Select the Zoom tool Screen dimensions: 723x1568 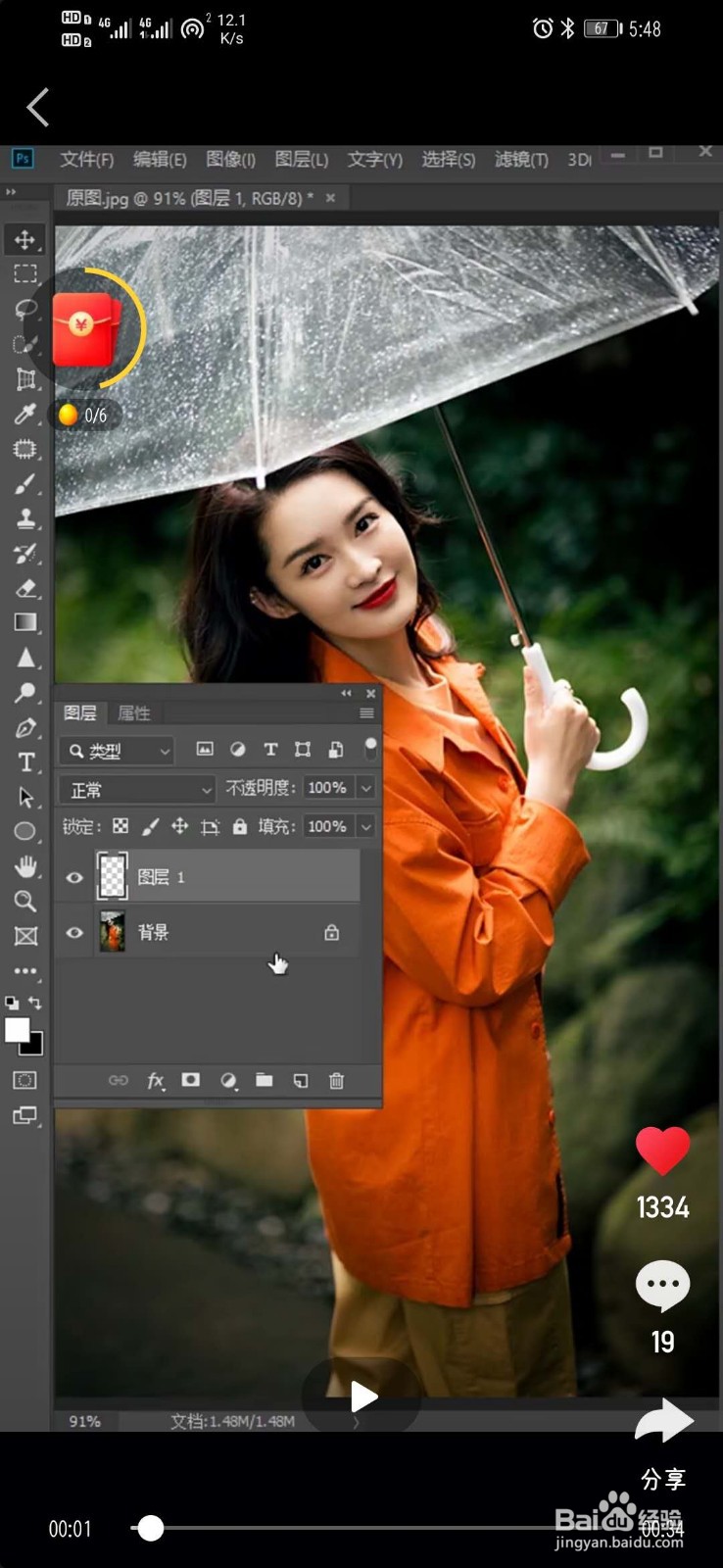[25, 902]
